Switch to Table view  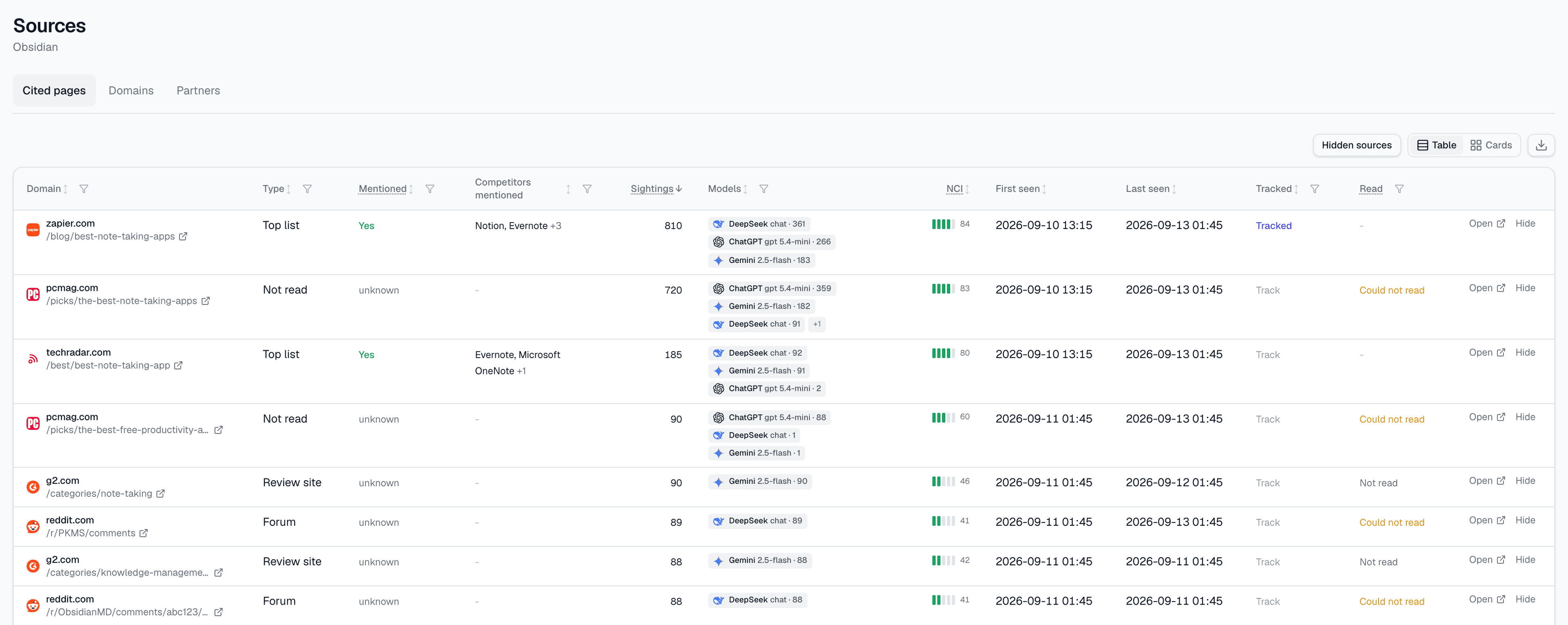click(x=1437, y=145)
